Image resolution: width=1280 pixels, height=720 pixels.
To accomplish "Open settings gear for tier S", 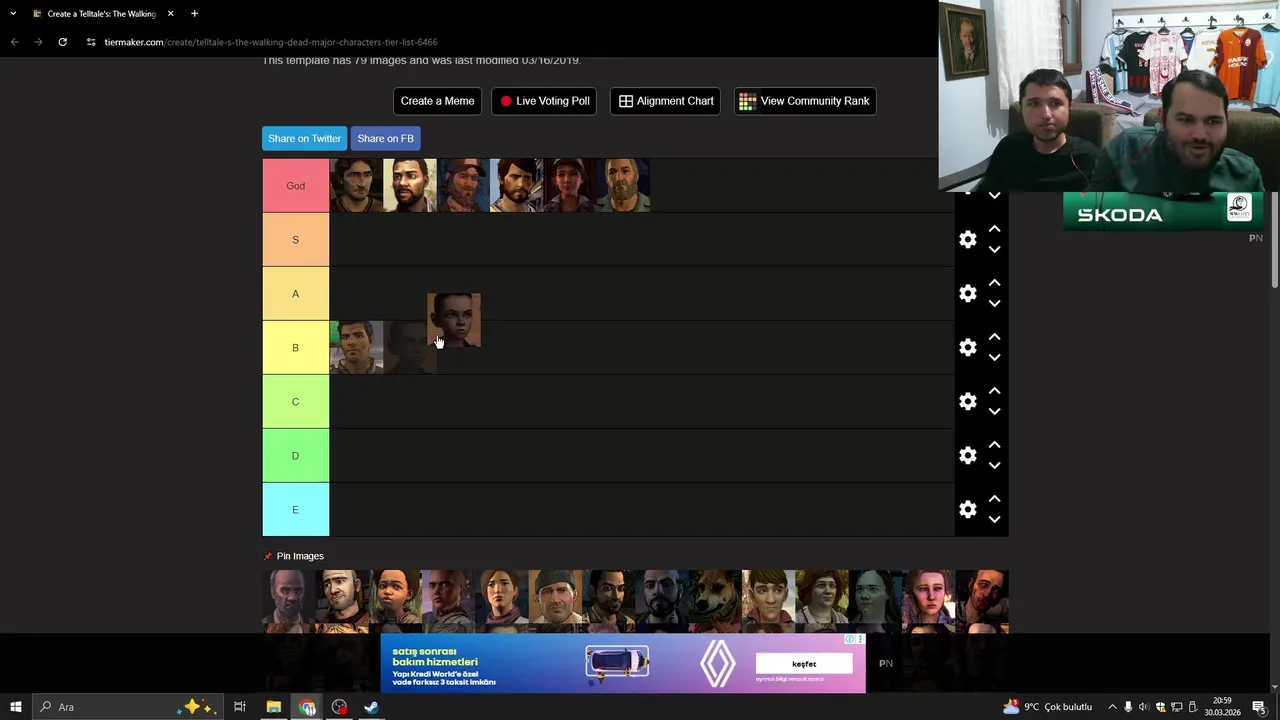I will click(x=967, y=240).
